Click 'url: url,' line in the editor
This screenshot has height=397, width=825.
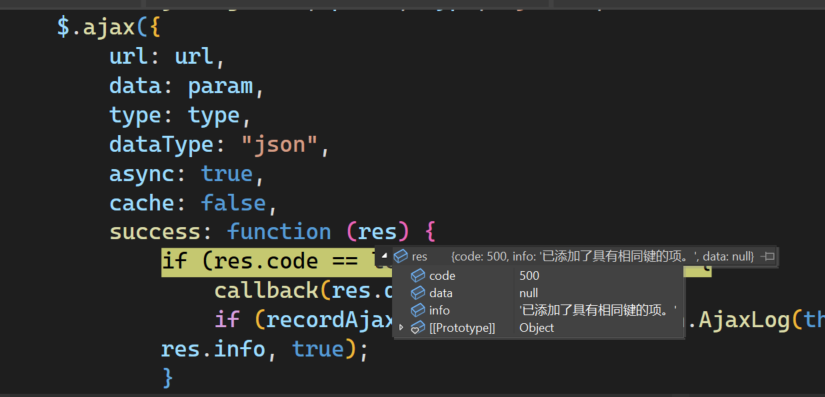tap(167, 56)
